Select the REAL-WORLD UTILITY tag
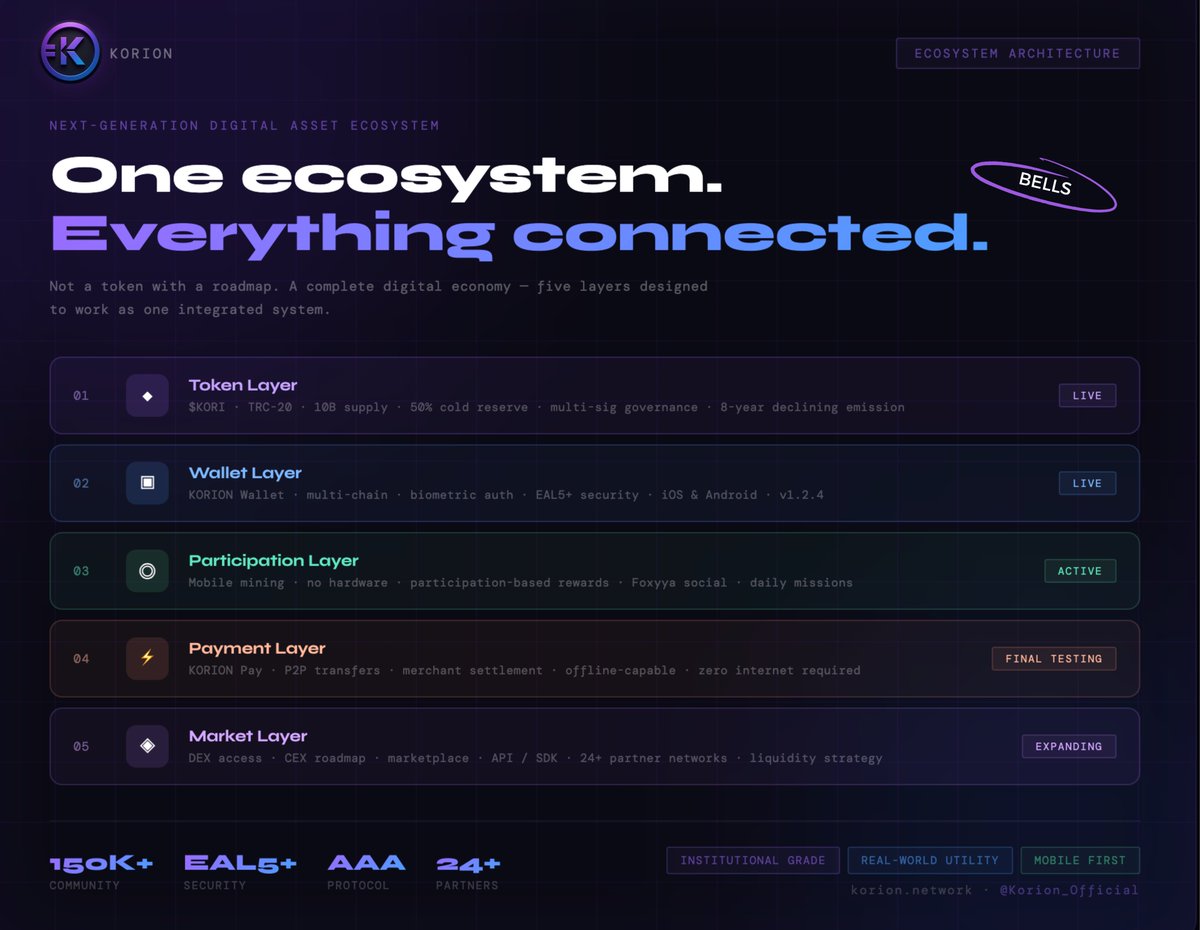This screenshot has width=1200, height=930. (930, 860)
